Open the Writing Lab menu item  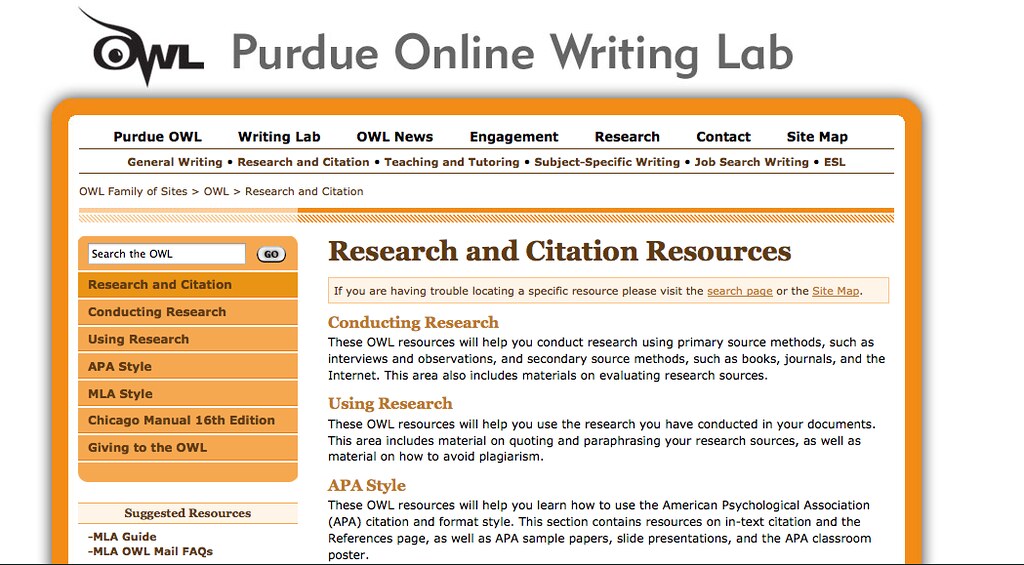[x=279, y=137]
